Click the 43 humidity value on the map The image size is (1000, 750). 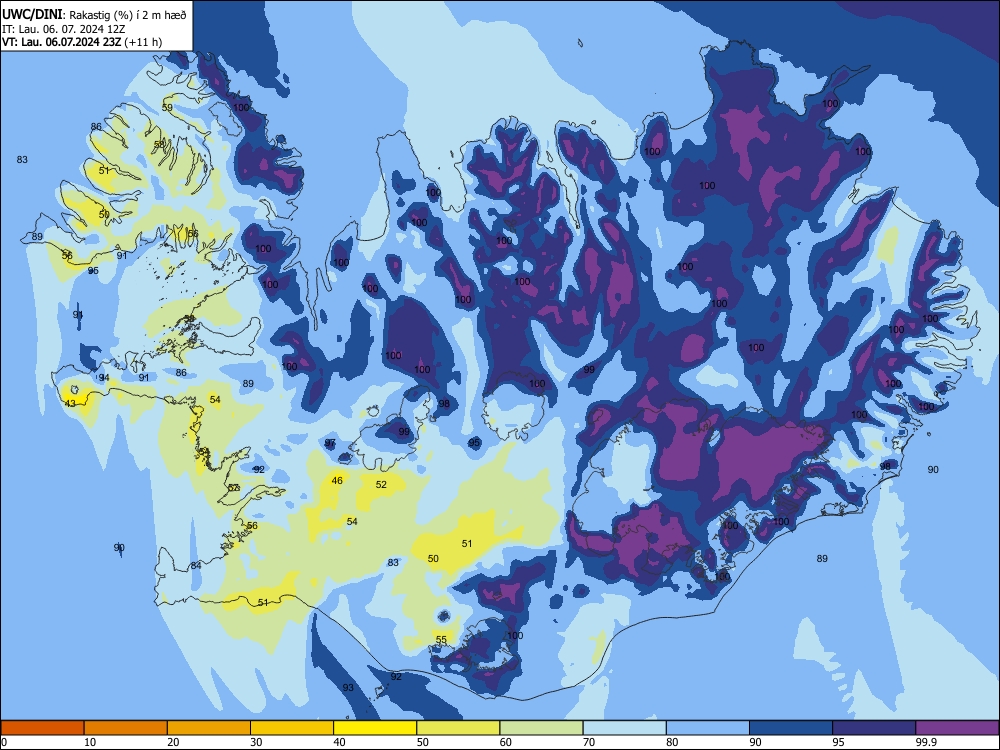(70, 403)
